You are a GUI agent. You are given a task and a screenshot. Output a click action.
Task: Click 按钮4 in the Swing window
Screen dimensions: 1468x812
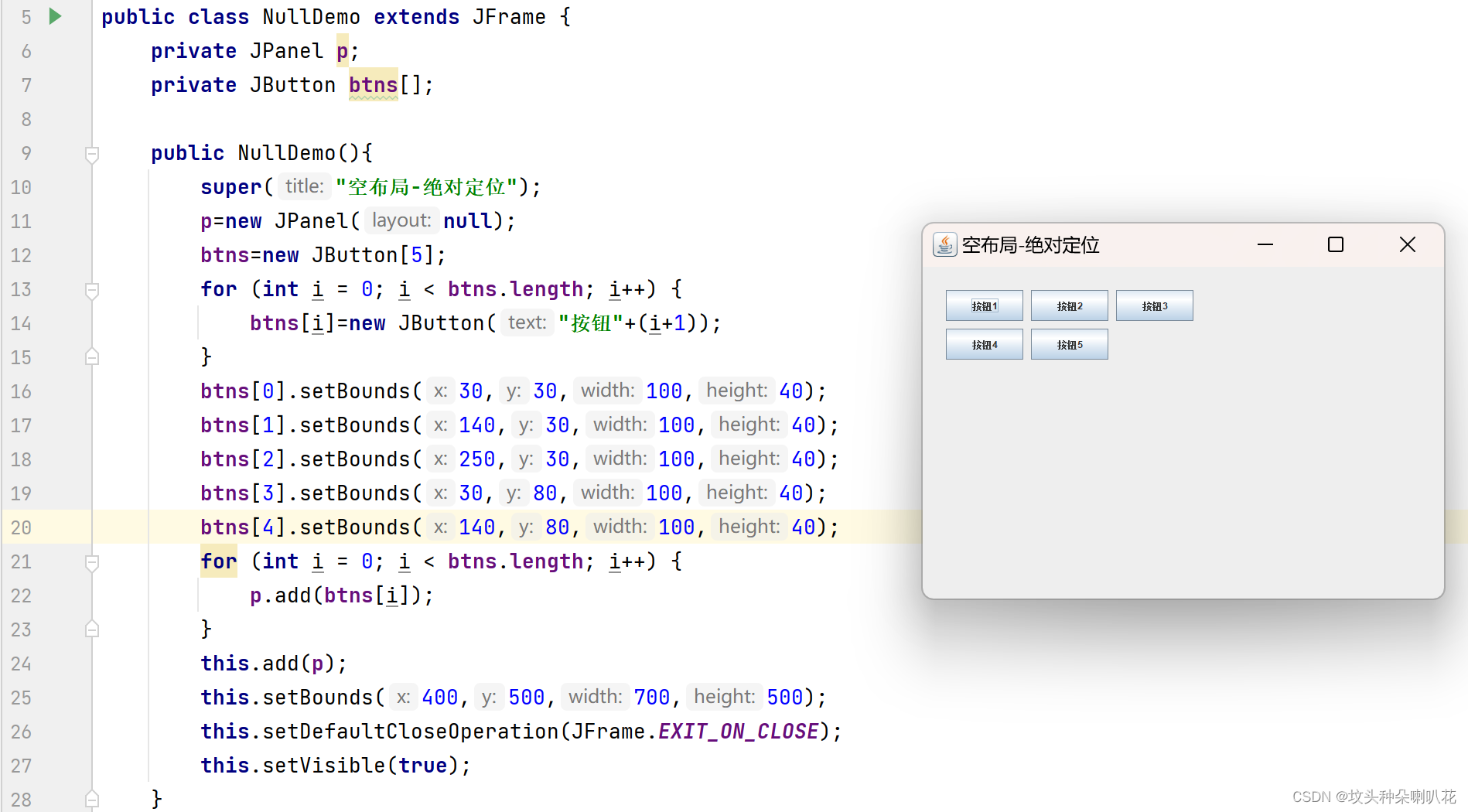point(985,344)
